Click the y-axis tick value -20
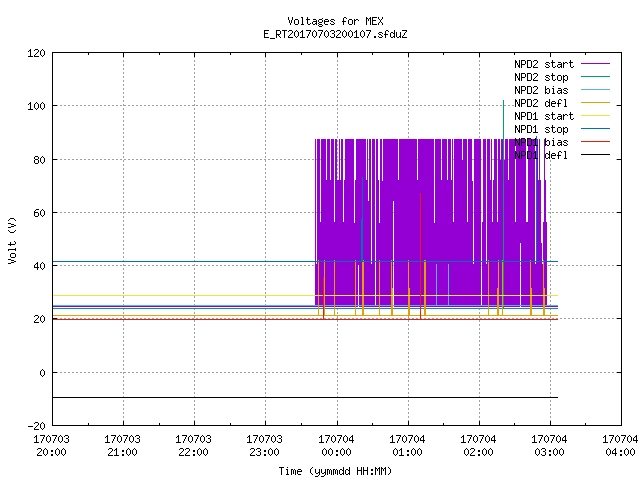640x480 pixels. [36, 426]
